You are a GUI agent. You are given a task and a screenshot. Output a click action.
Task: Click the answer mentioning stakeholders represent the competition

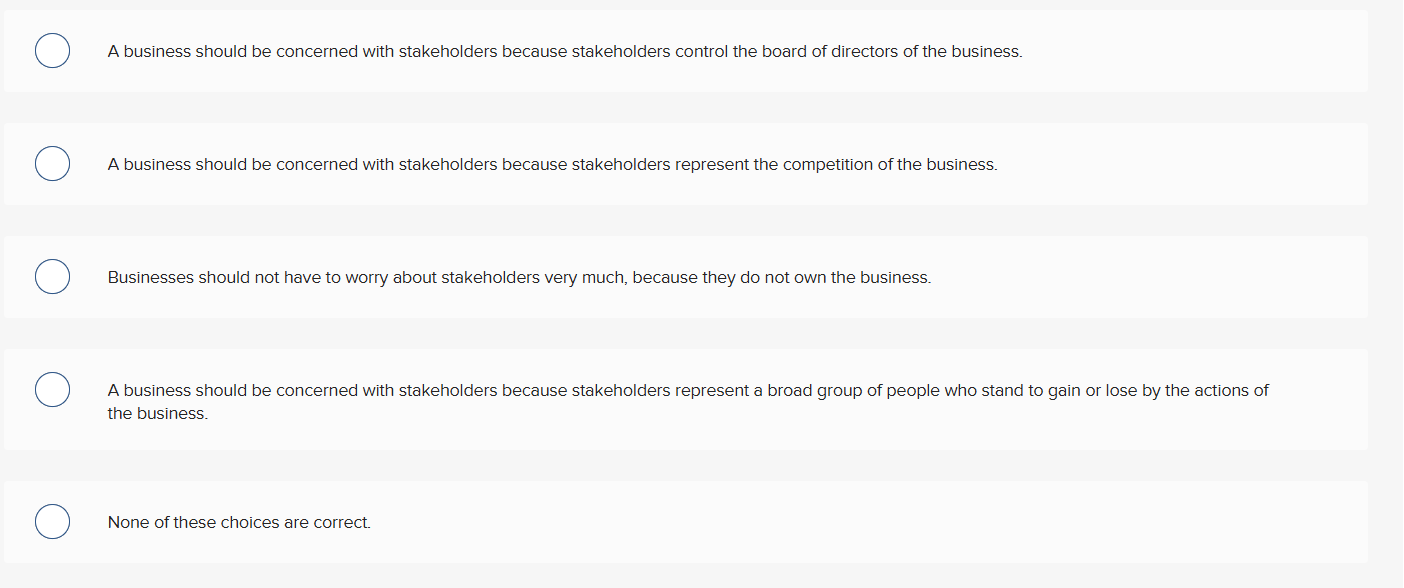point(553,164)
